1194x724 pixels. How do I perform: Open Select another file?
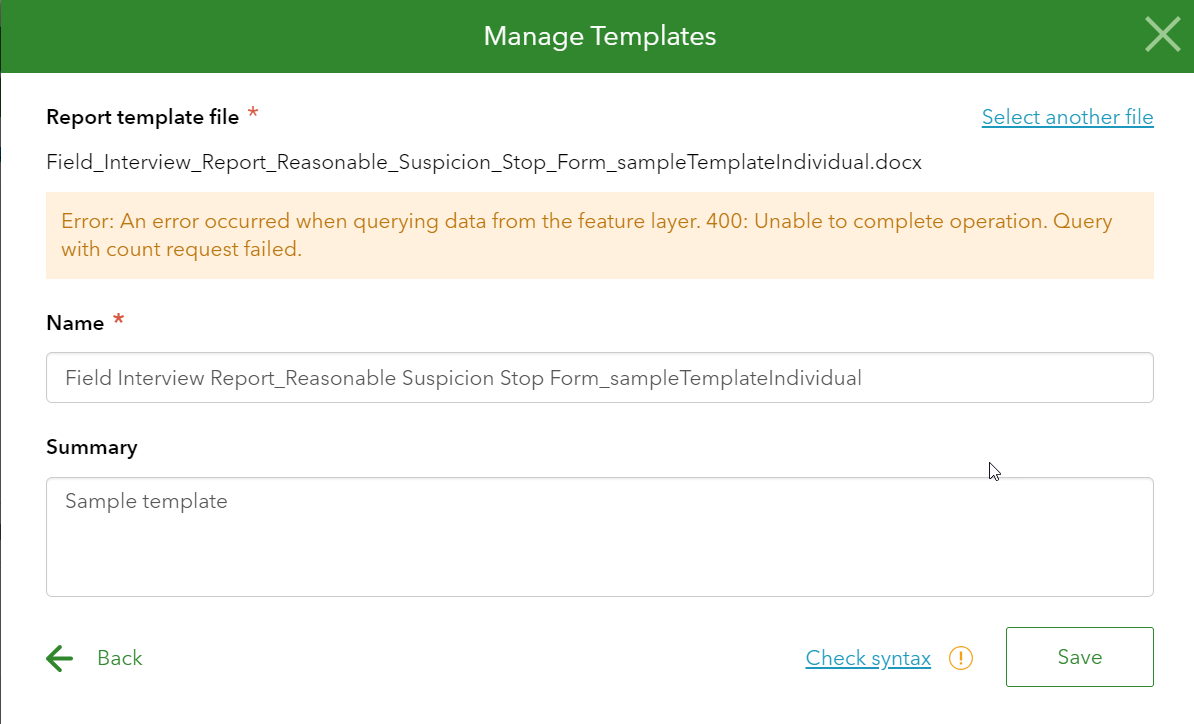tap(1067, 117)
